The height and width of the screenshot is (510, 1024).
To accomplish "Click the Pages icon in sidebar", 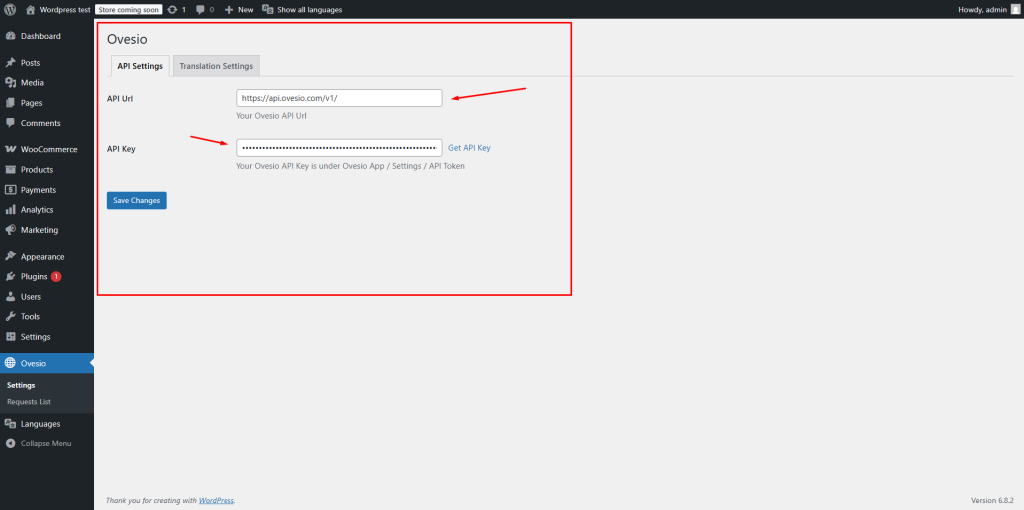I will pyautogui.click(x=10, y=103).
